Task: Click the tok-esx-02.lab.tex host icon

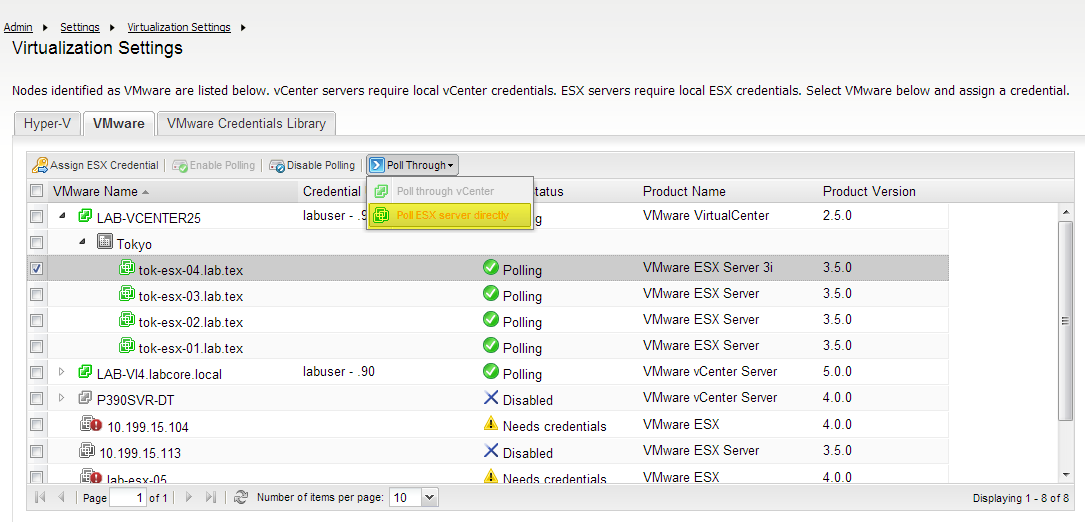Action: [127, 319]
